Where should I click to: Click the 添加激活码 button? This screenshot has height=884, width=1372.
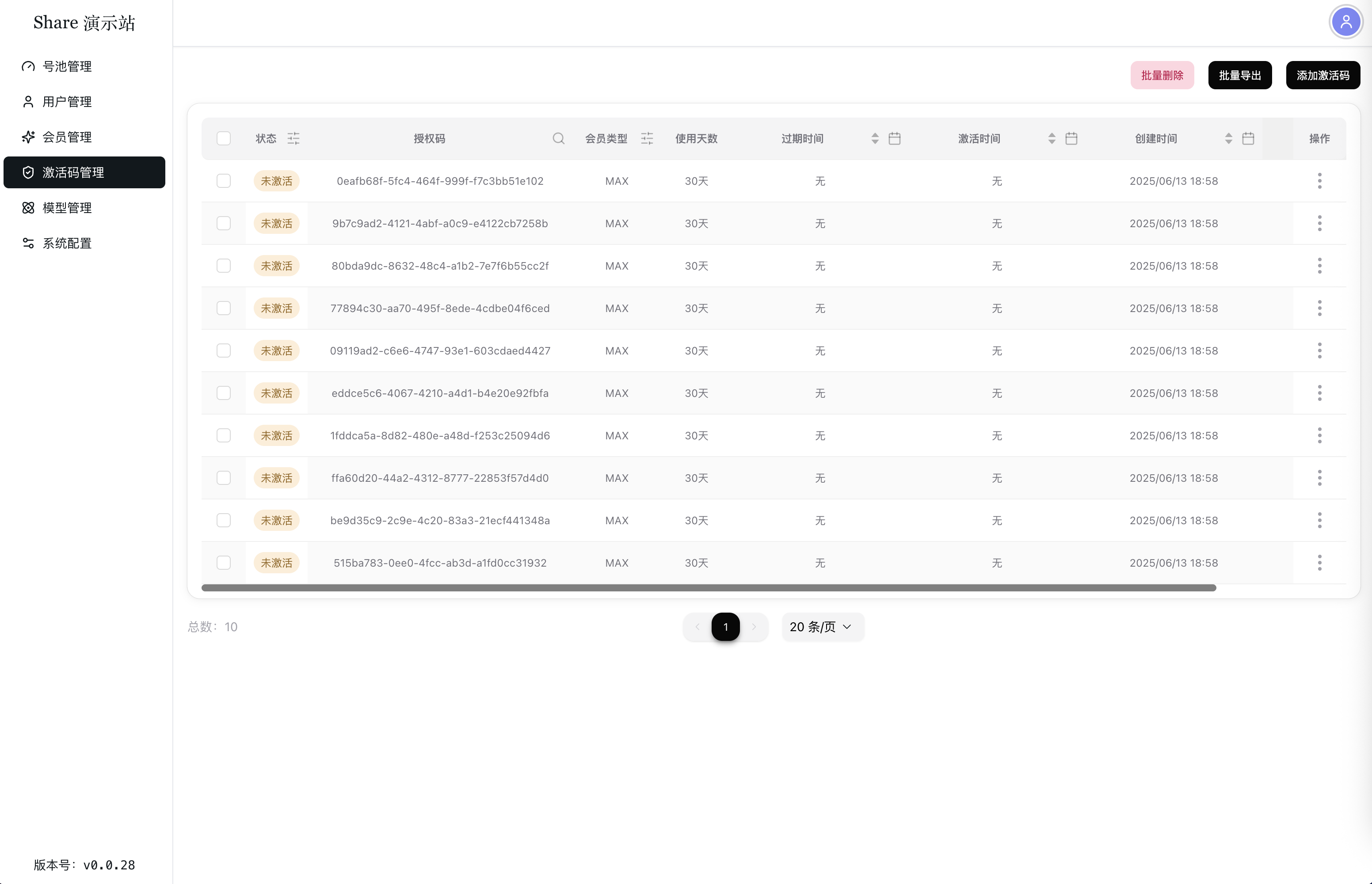point(1322,75)
